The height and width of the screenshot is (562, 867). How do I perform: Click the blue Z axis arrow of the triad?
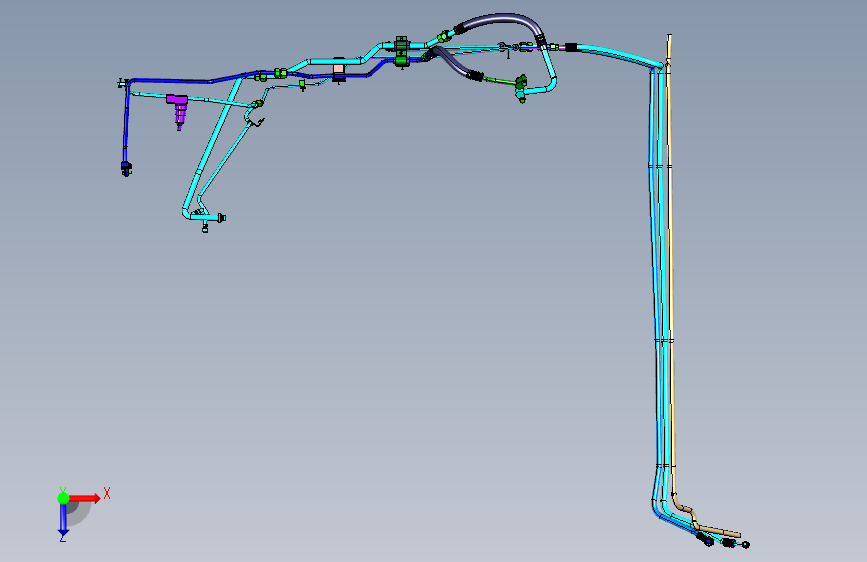[x=63, y=519]
